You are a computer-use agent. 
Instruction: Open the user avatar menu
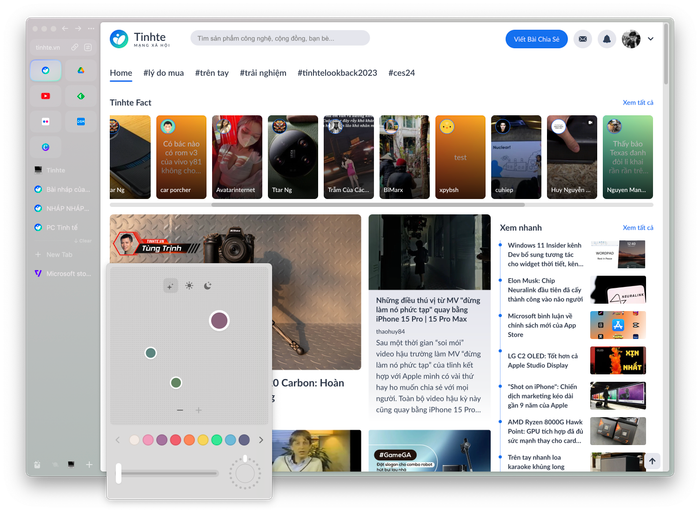click(x=631, y=39)
